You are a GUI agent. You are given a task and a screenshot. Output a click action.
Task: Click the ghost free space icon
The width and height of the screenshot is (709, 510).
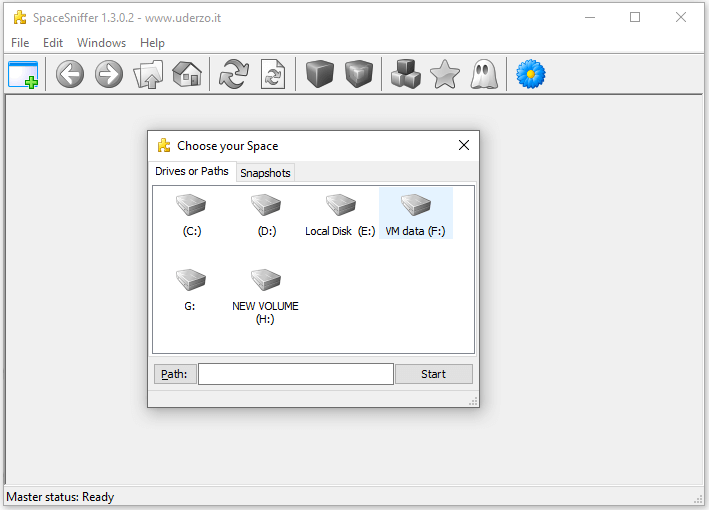tap(484, 74)
